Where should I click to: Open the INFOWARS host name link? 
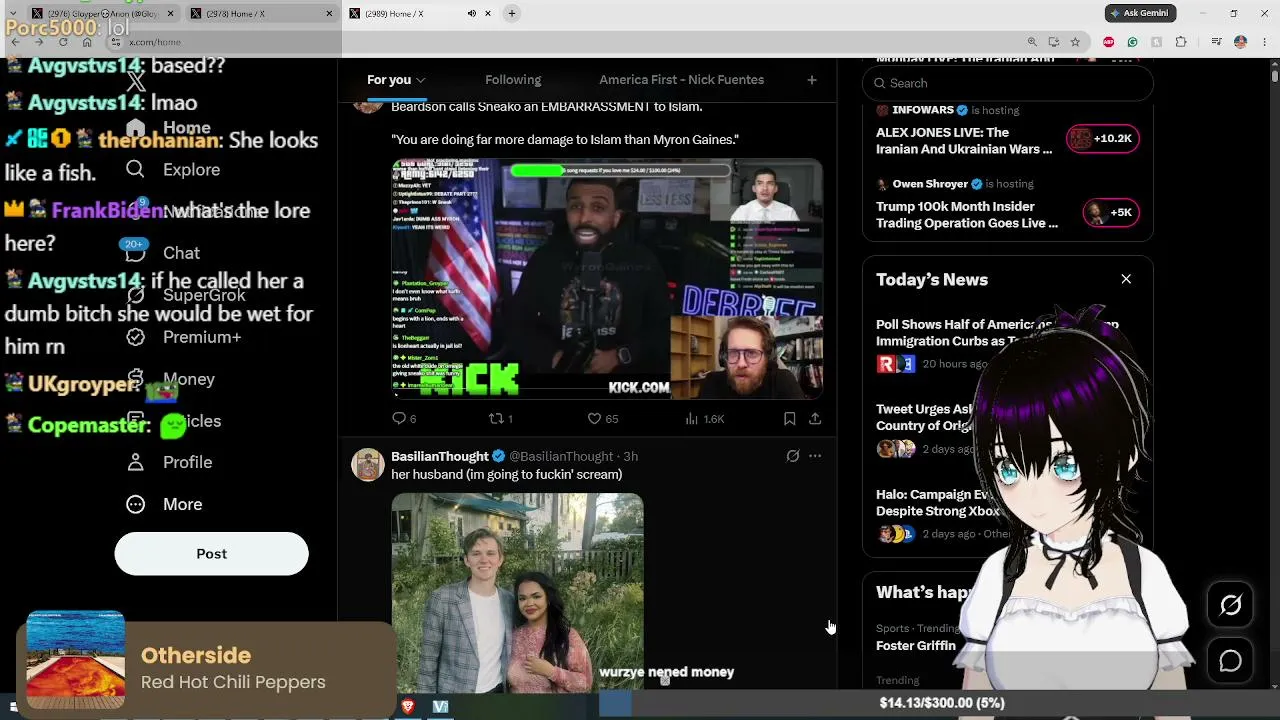coord(922,110)
